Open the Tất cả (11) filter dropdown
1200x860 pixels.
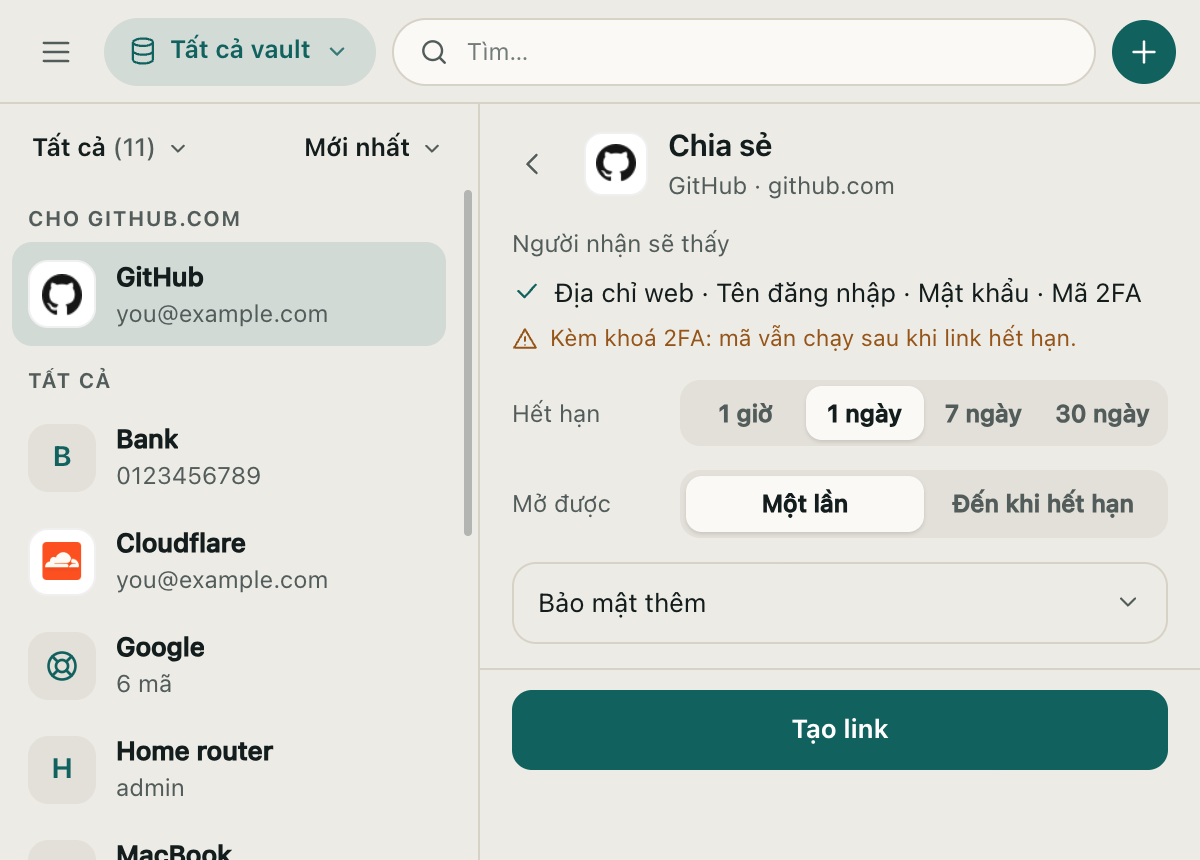click(x=110, y=148)
